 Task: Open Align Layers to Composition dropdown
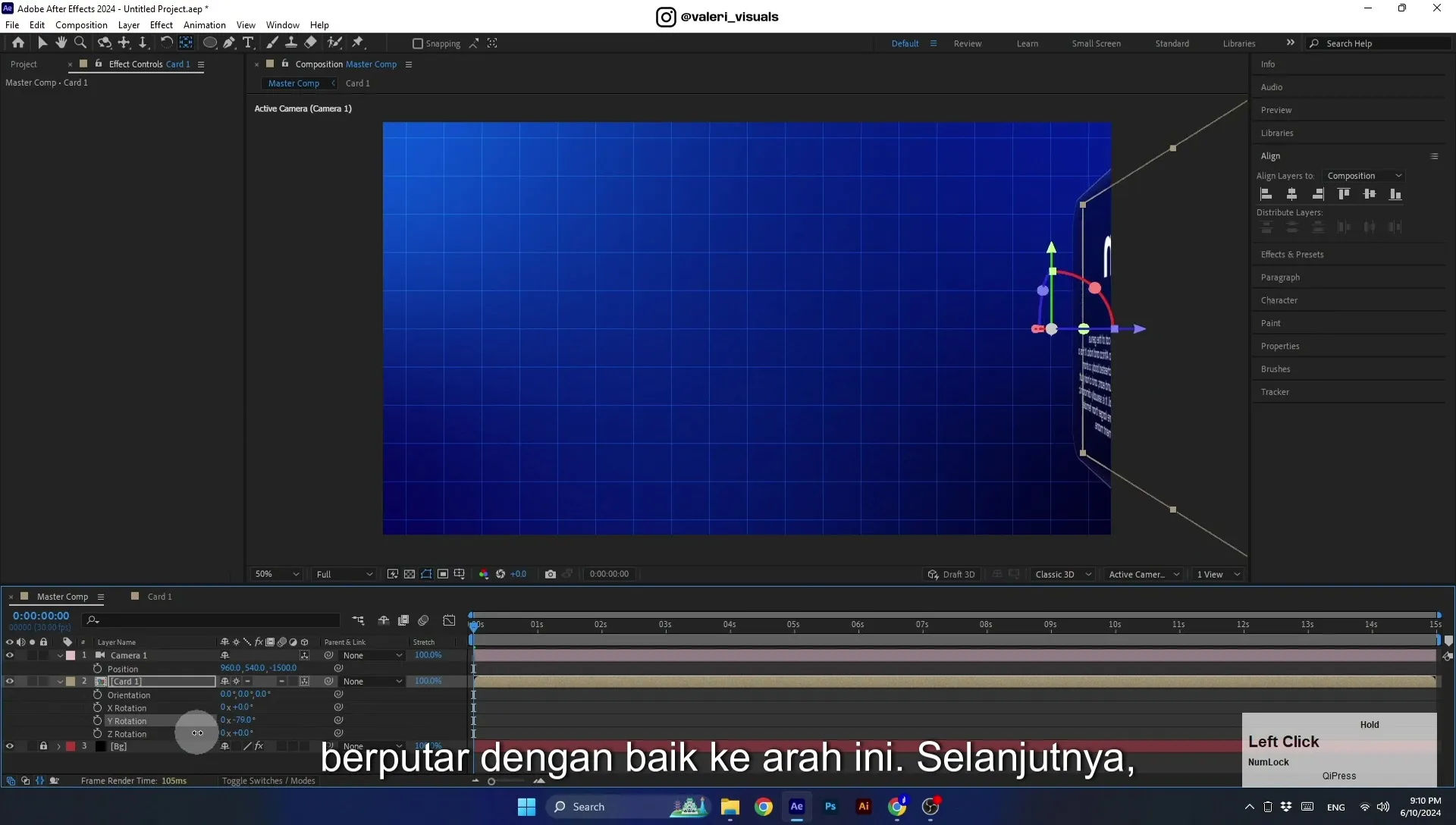(1364, 176)
